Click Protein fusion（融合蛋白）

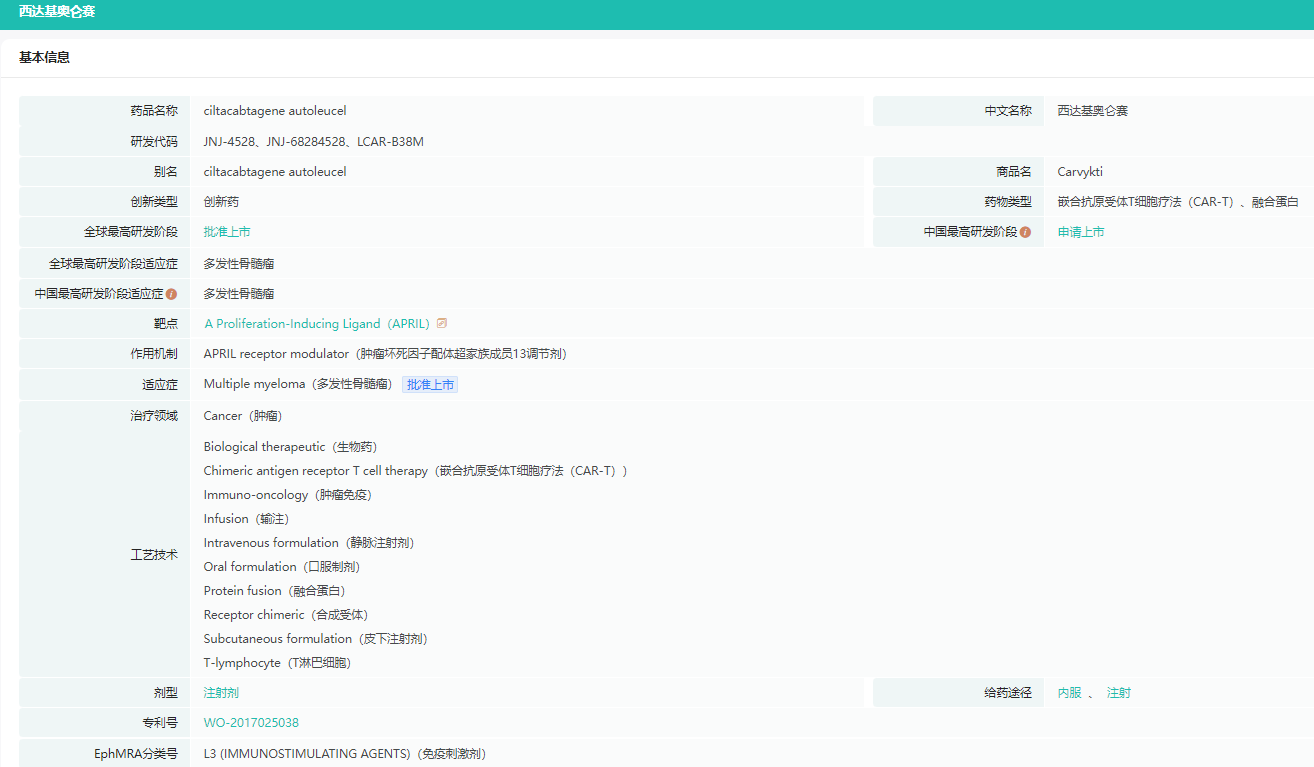(x=275, y=591)
